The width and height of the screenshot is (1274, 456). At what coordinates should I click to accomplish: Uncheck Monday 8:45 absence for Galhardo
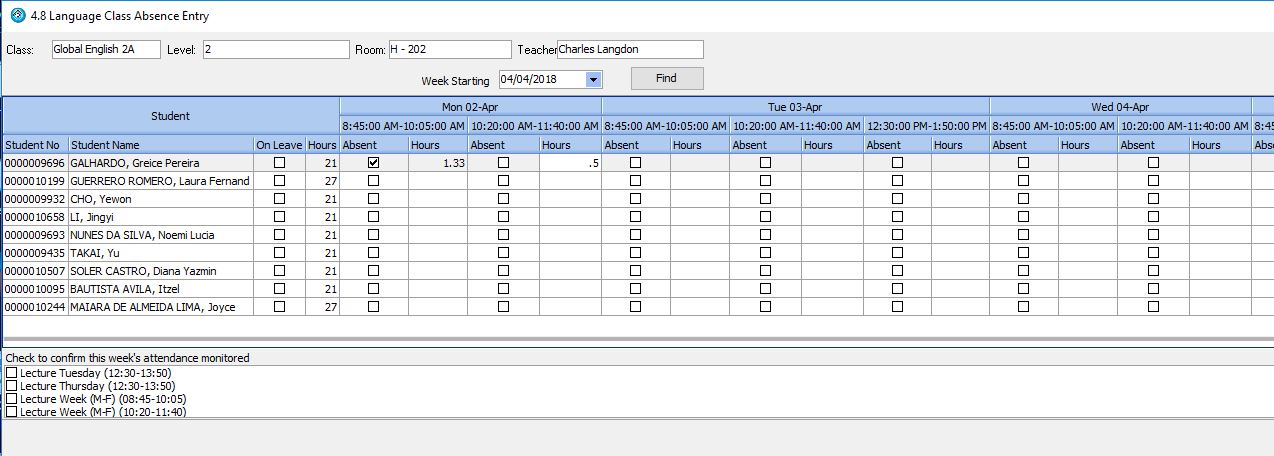tap(373, 163)
